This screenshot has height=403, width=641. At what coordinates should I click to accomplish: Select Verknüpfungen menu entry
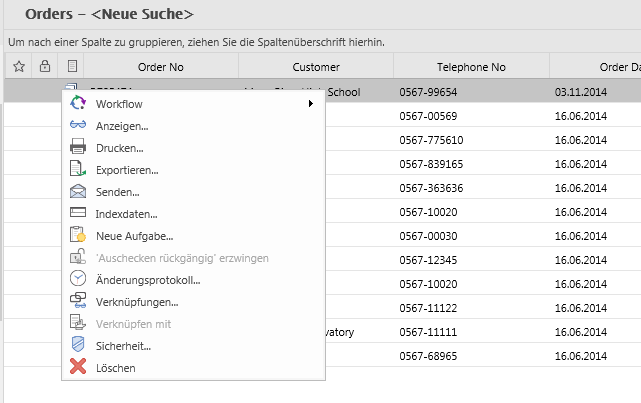click(x=137, y=302)
